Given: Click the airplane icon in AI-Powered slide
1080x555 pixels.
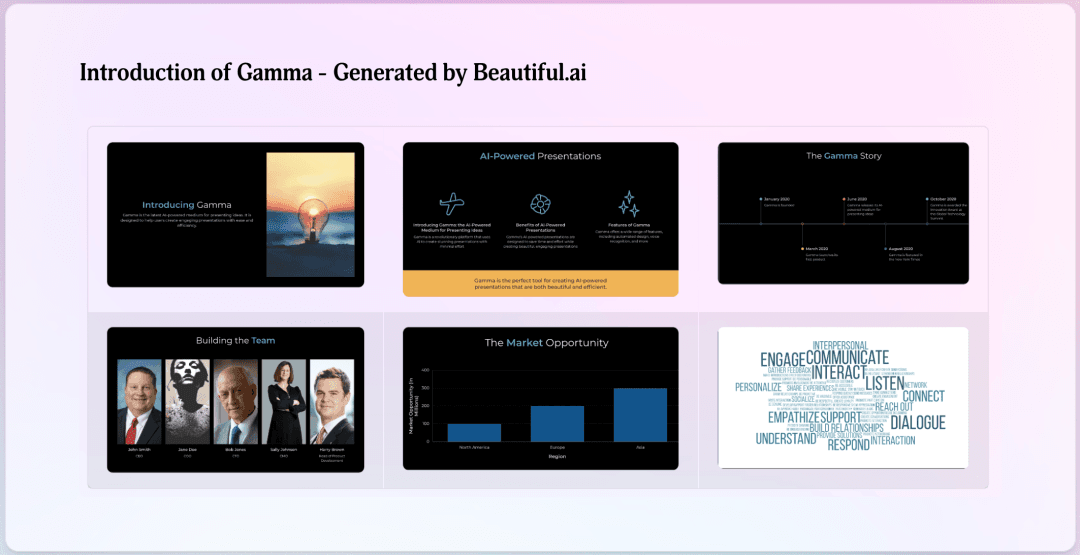Looking at the screenshot, I should (451, 204).
